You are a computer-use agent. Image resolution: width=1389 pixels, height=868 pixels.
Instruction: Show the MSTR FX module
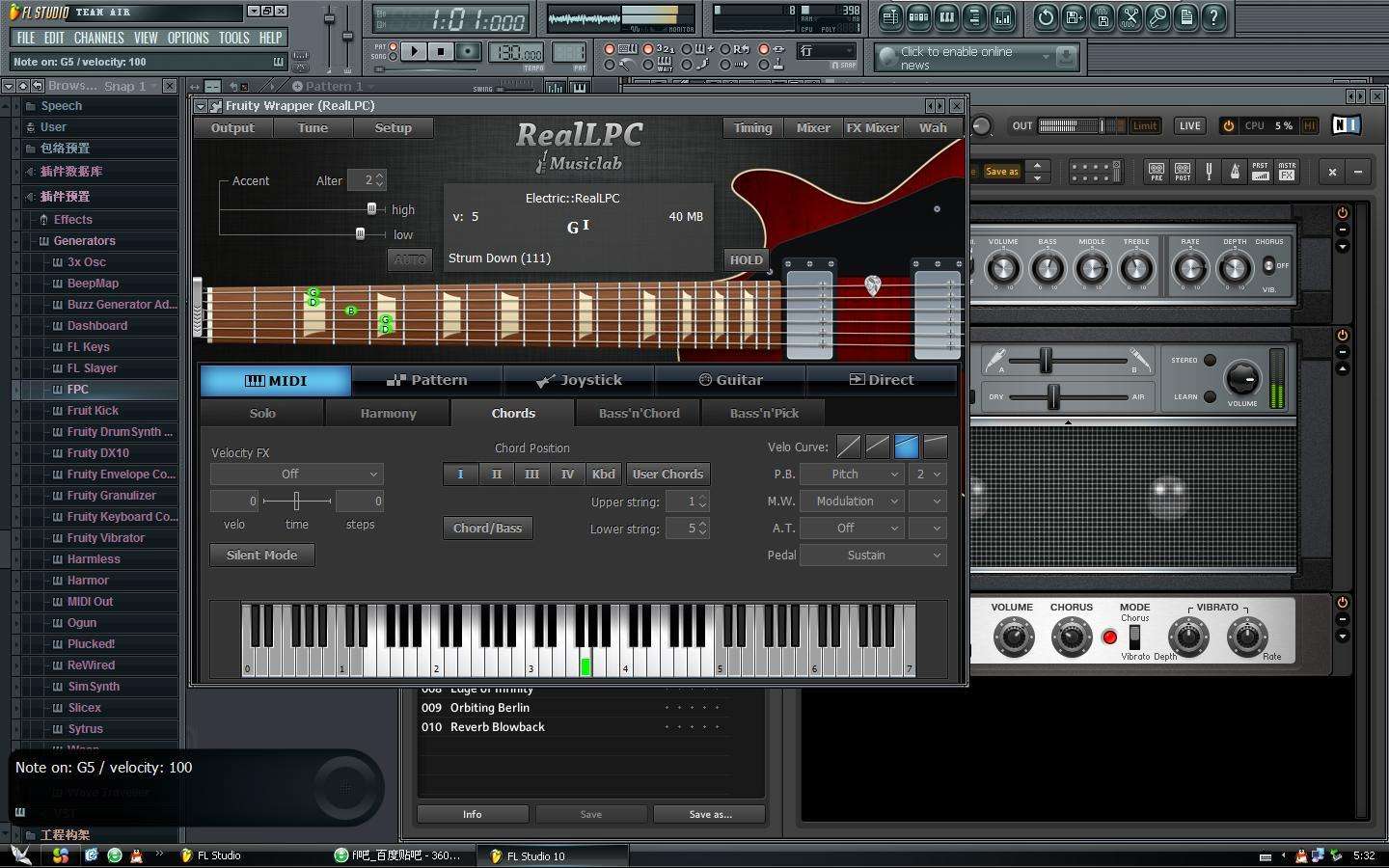(1287, 172)
